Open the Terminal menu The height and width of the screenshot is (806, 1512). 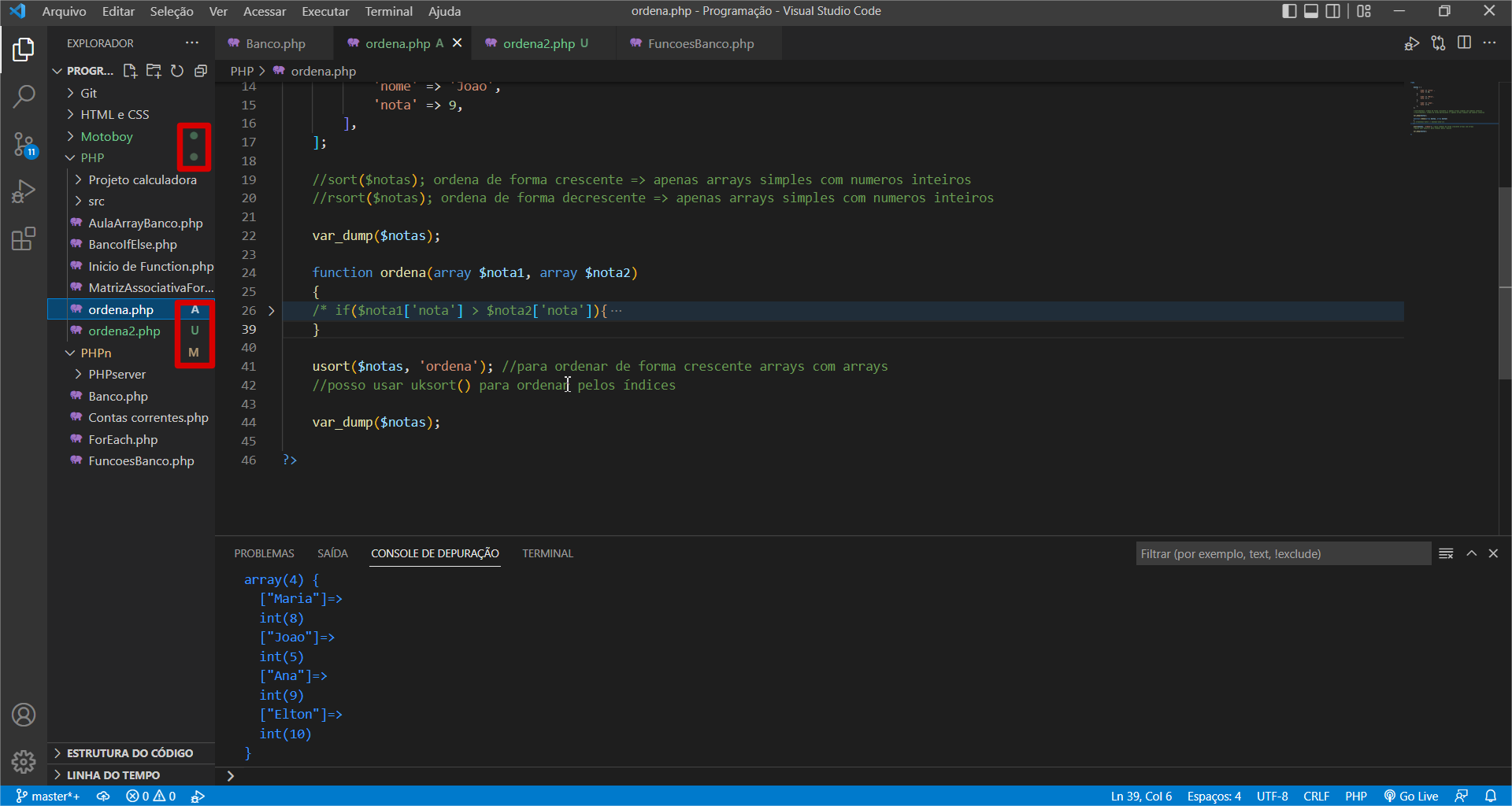tap(388, 11)
